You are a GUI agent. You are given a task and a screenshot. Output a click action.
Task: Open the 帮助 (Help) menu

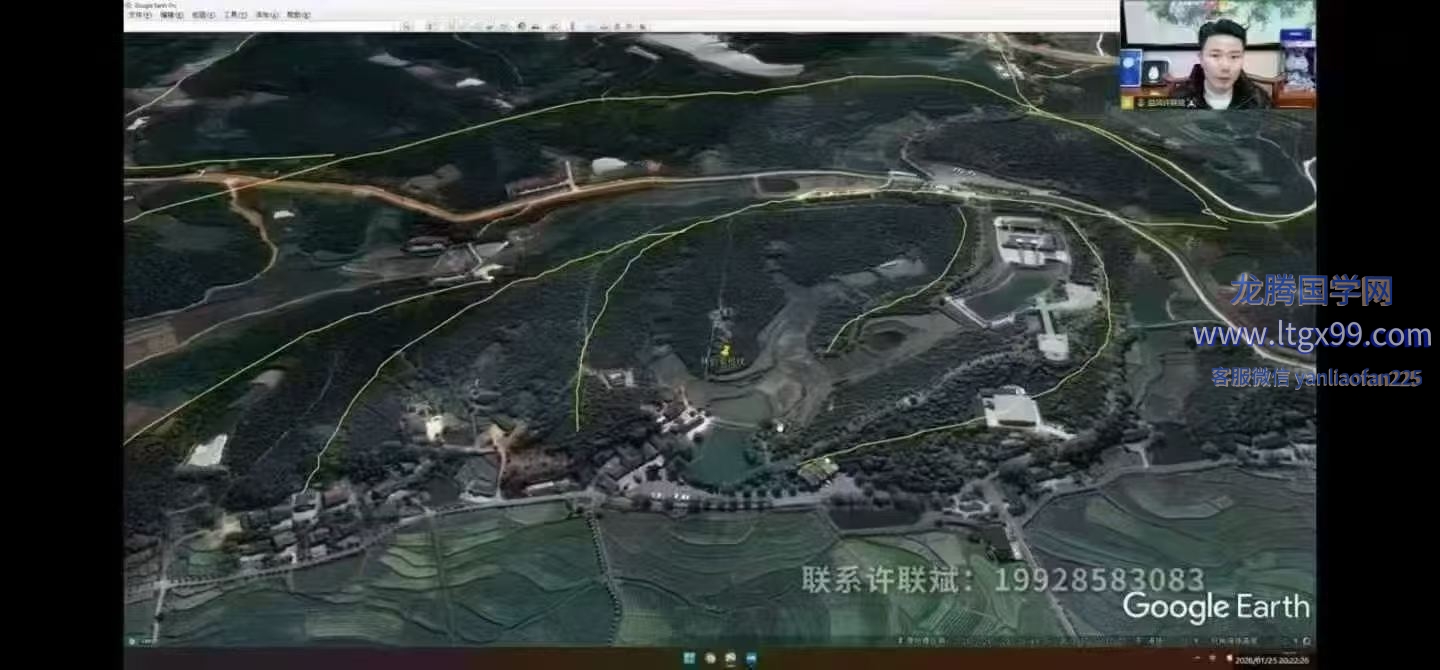tap(298, 16)
